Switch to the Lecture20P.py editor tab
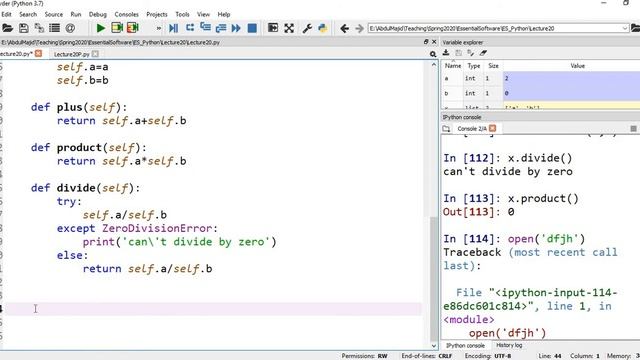This screenshot has width=640, height=360. click(x=71, y=54)
